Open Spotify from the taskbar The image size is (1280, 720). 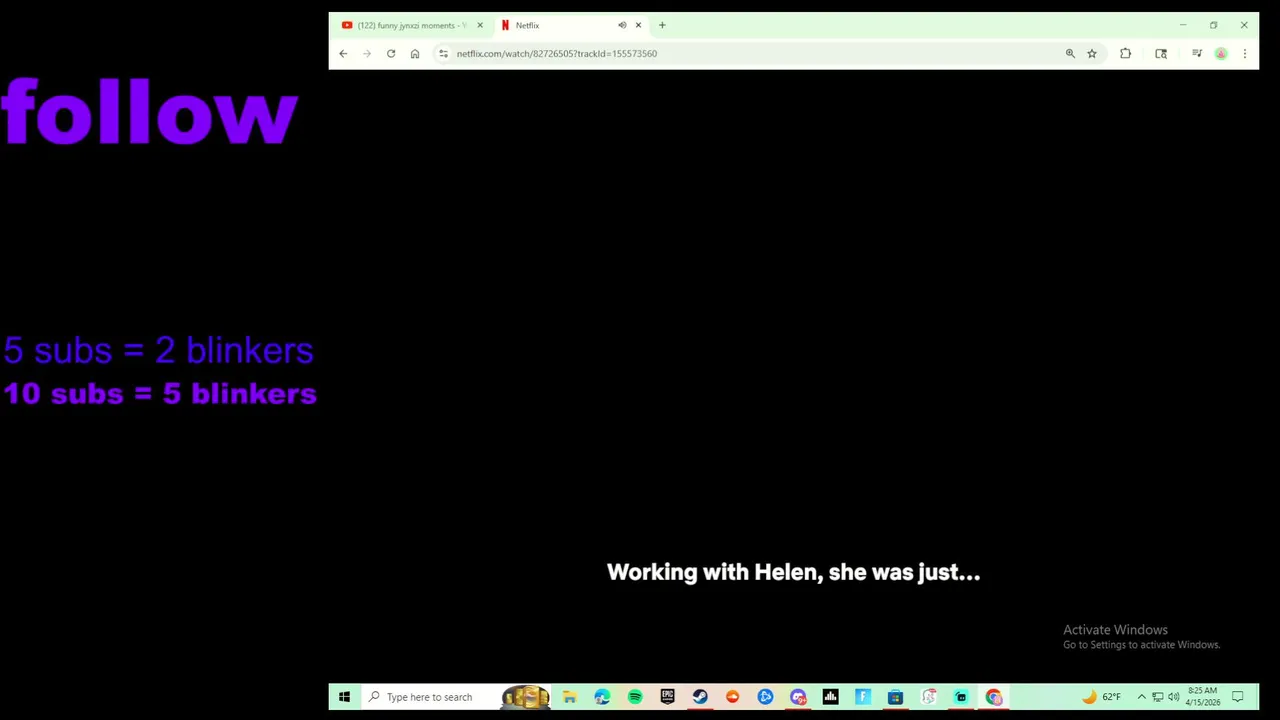pos(635,697)
